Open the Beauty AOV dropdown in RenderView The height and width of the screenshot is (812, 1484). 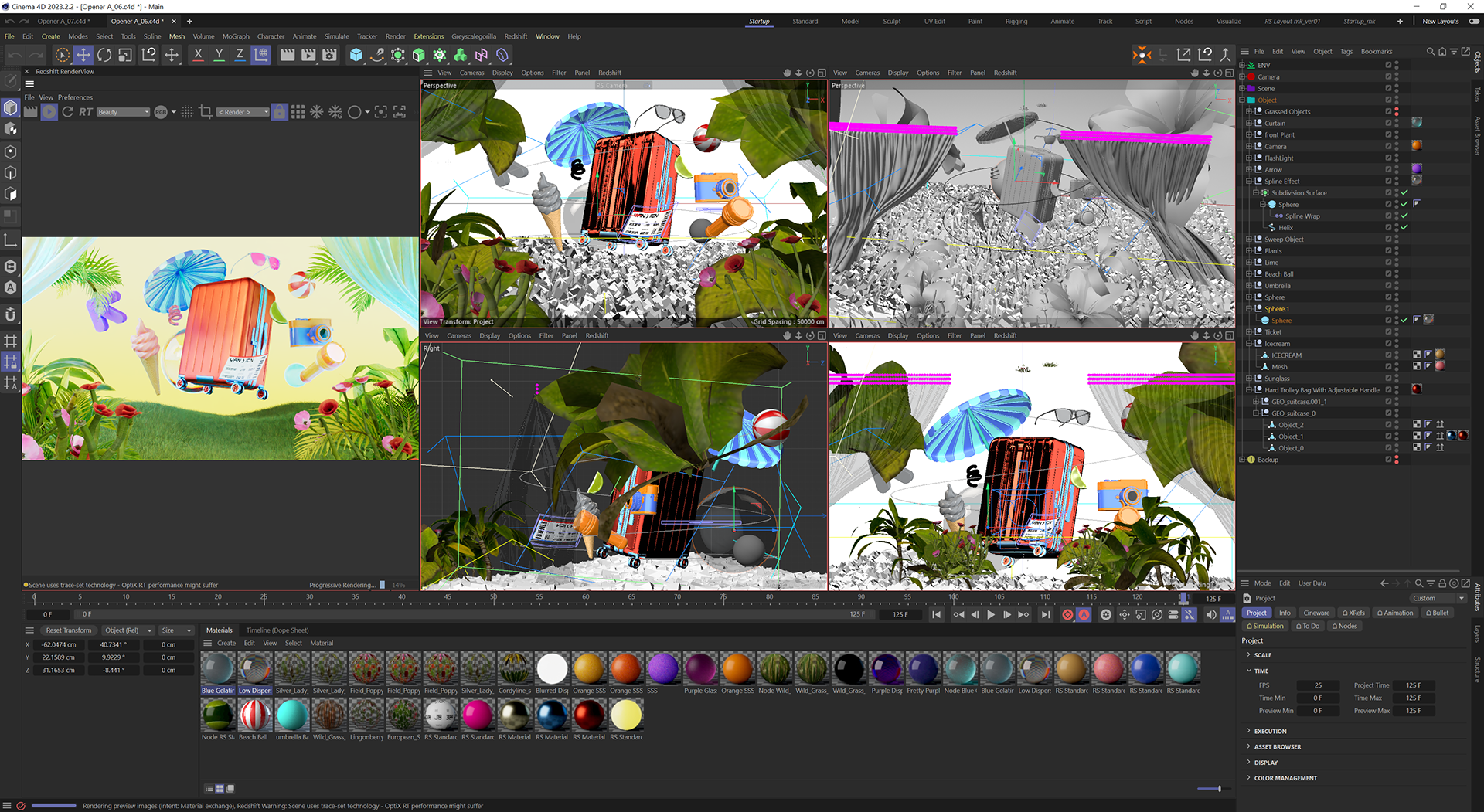123,112
